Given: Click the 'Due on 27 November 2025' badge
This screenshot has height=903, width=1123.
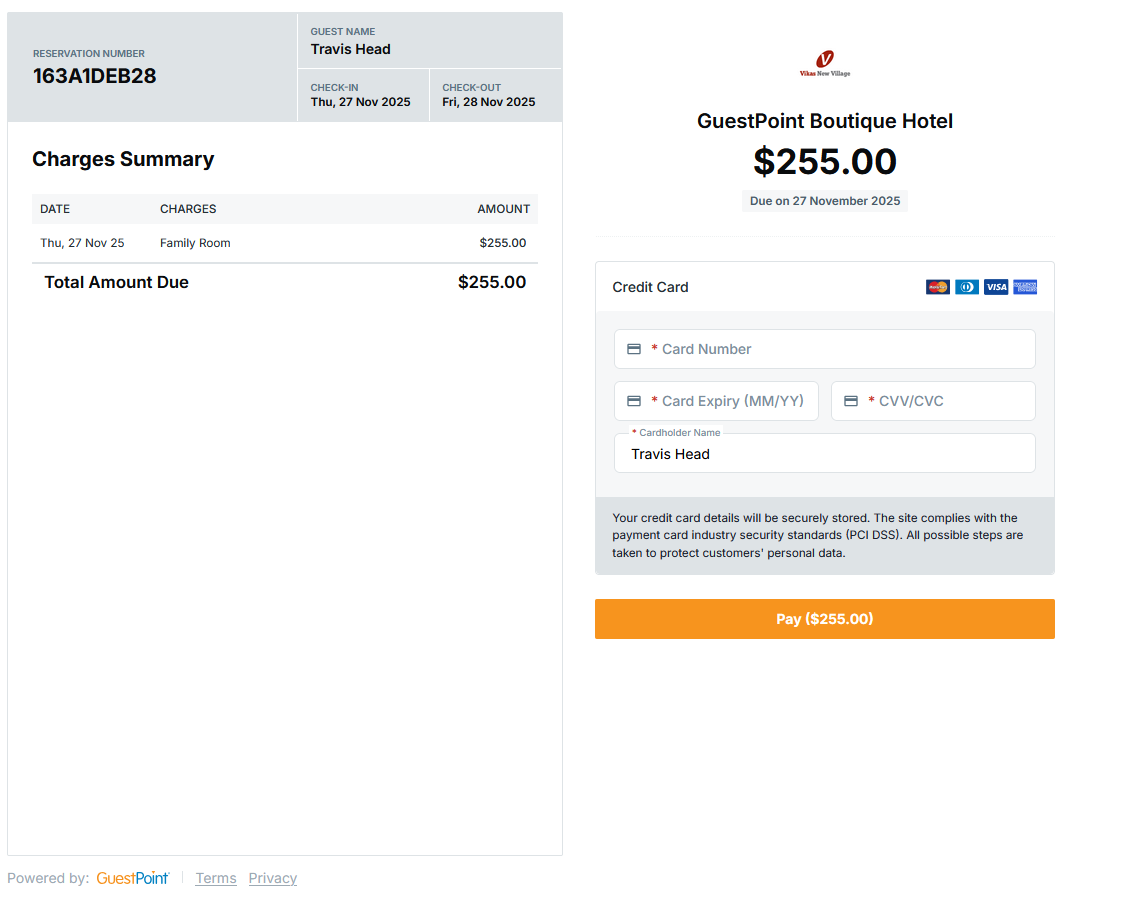Looking at the screenshot, I should (x=825, y=201).
